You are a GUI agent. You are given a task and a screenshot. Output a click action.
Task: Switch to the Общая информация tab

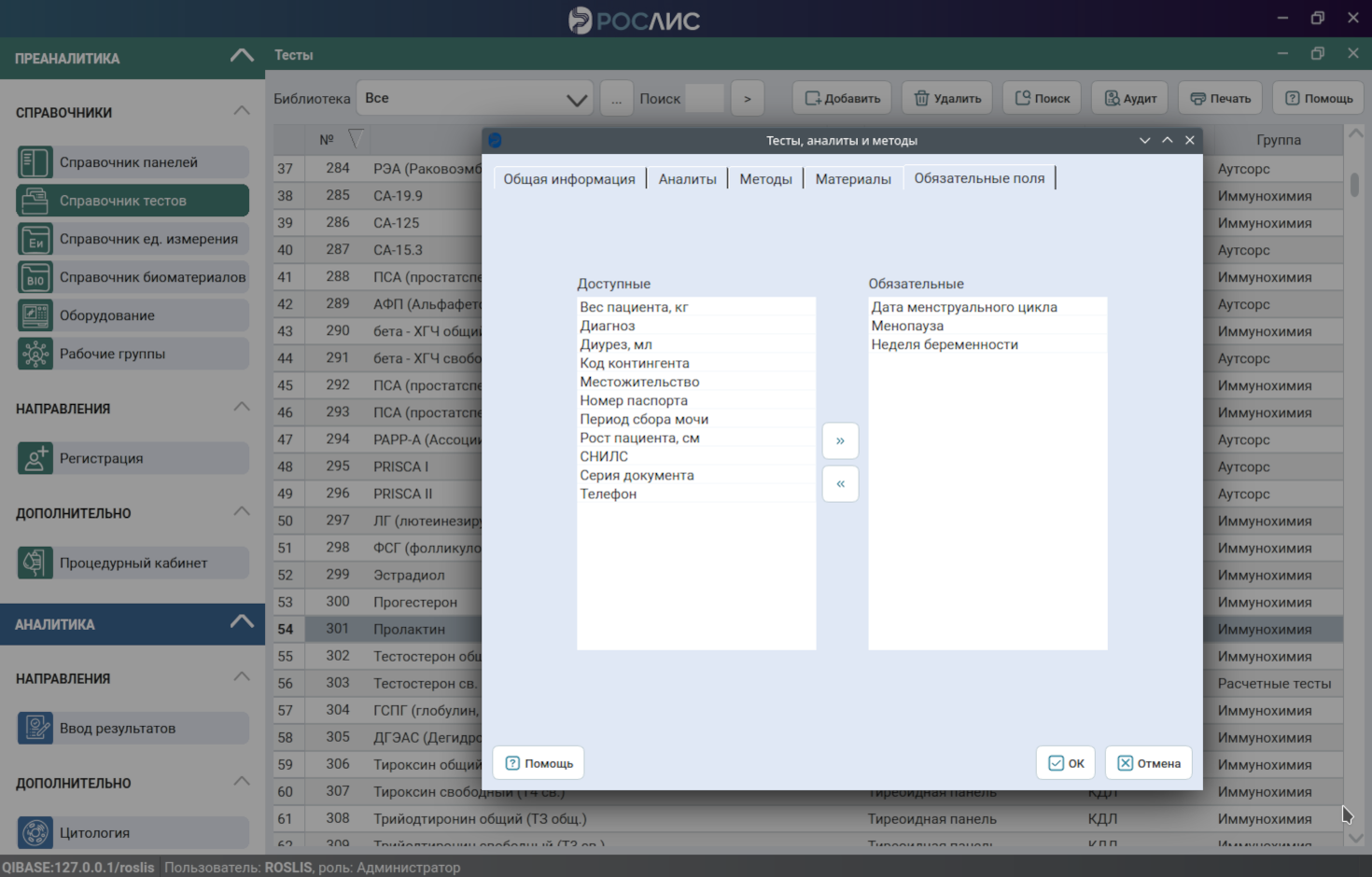[569, 178]
